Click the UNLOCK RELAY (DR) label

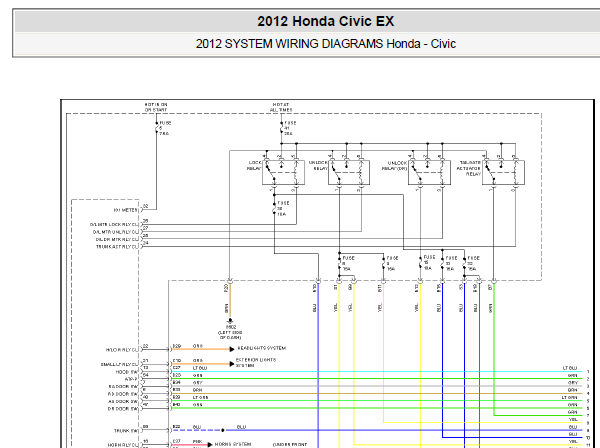[x=394, y=166]
